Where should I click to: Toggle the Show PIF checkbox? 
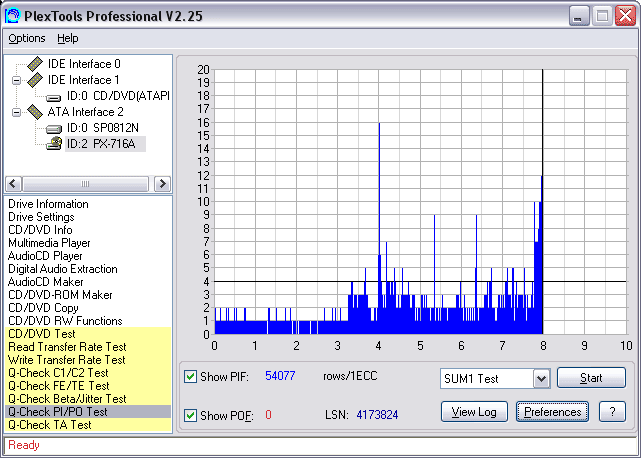[x=190, y=376]
